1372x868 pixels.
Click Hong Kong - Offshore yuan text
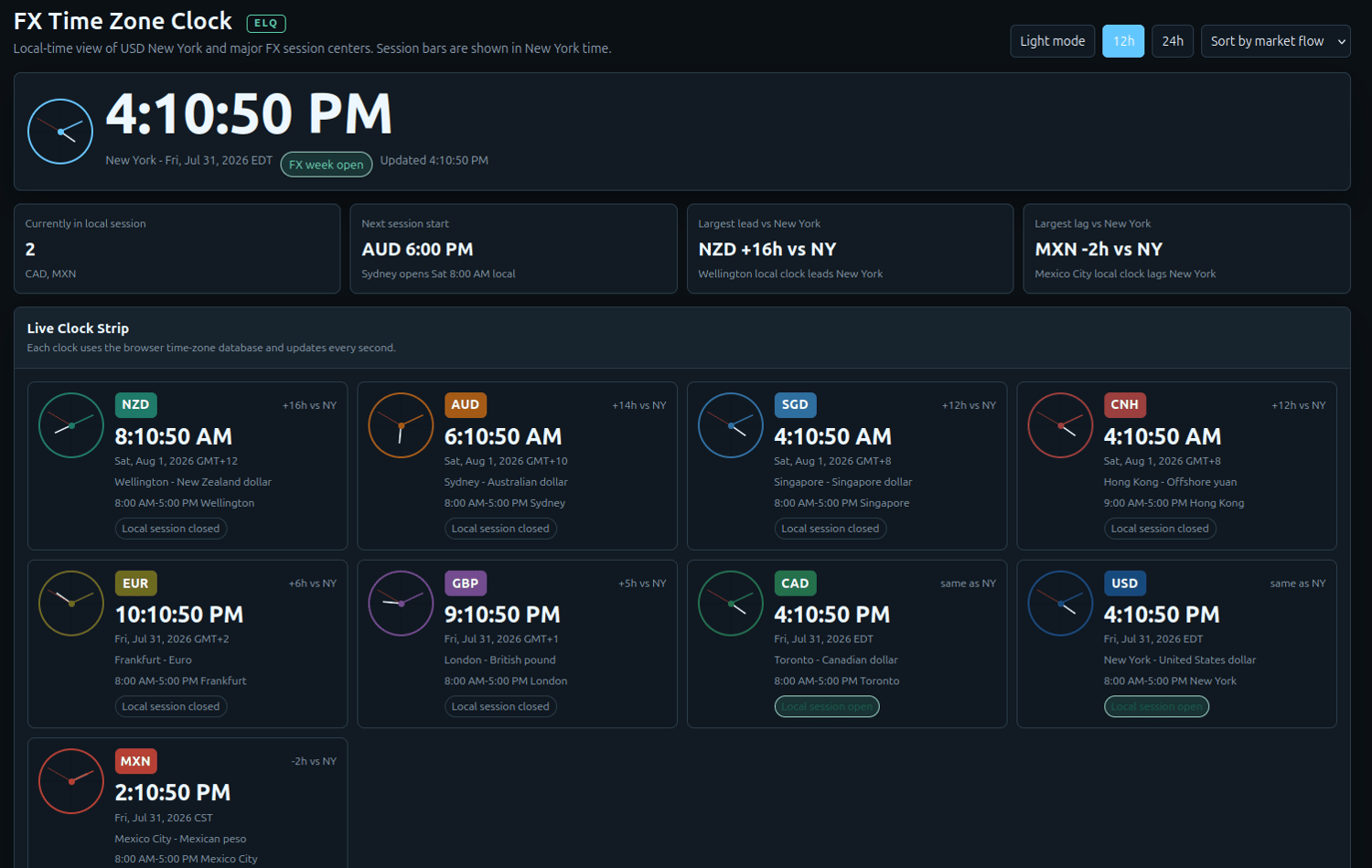(1170, 482)
